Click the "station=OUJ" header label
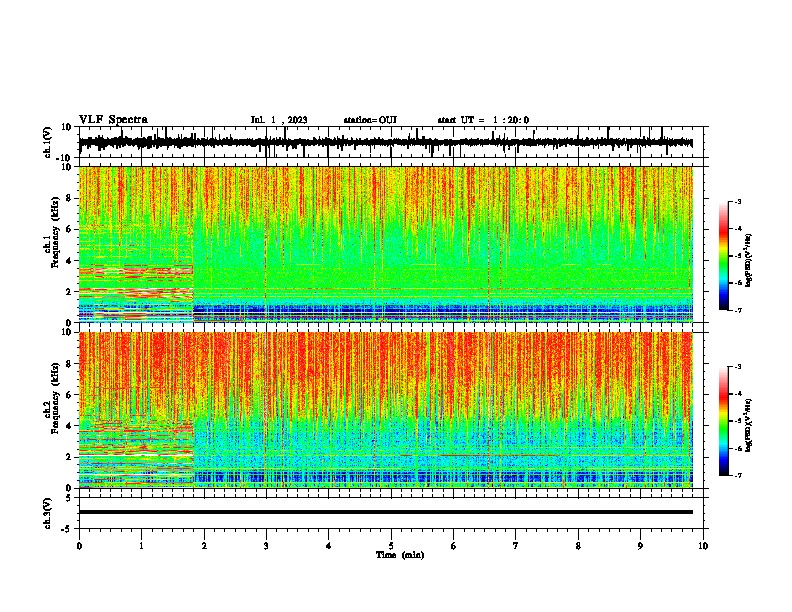 click(370, 120)
